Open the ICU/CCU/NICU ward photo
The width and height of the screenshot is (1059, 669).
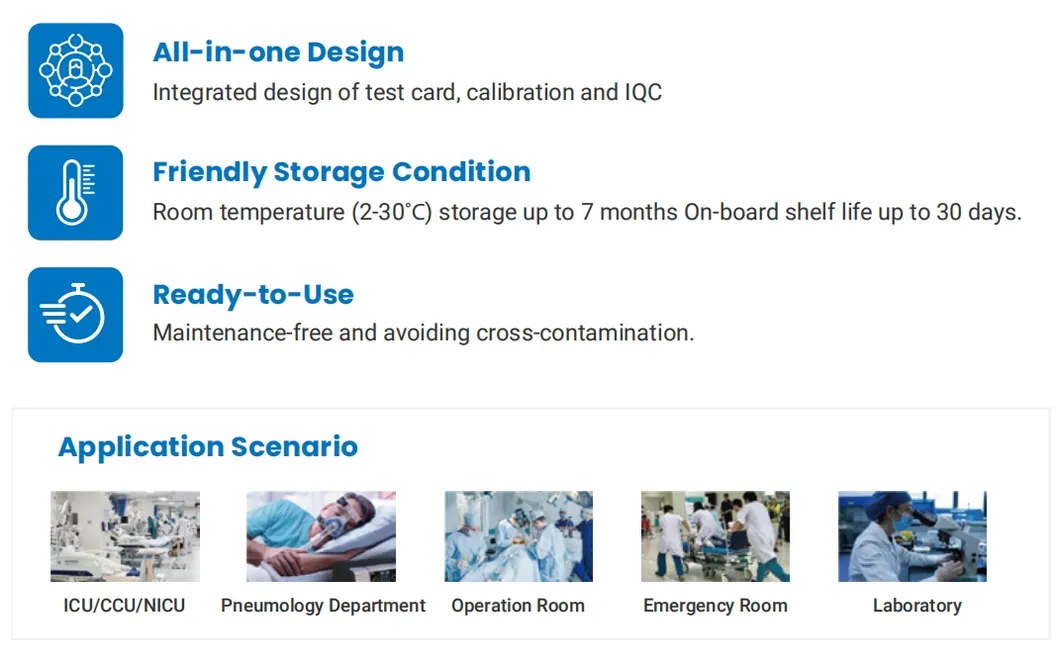point(125,536)
